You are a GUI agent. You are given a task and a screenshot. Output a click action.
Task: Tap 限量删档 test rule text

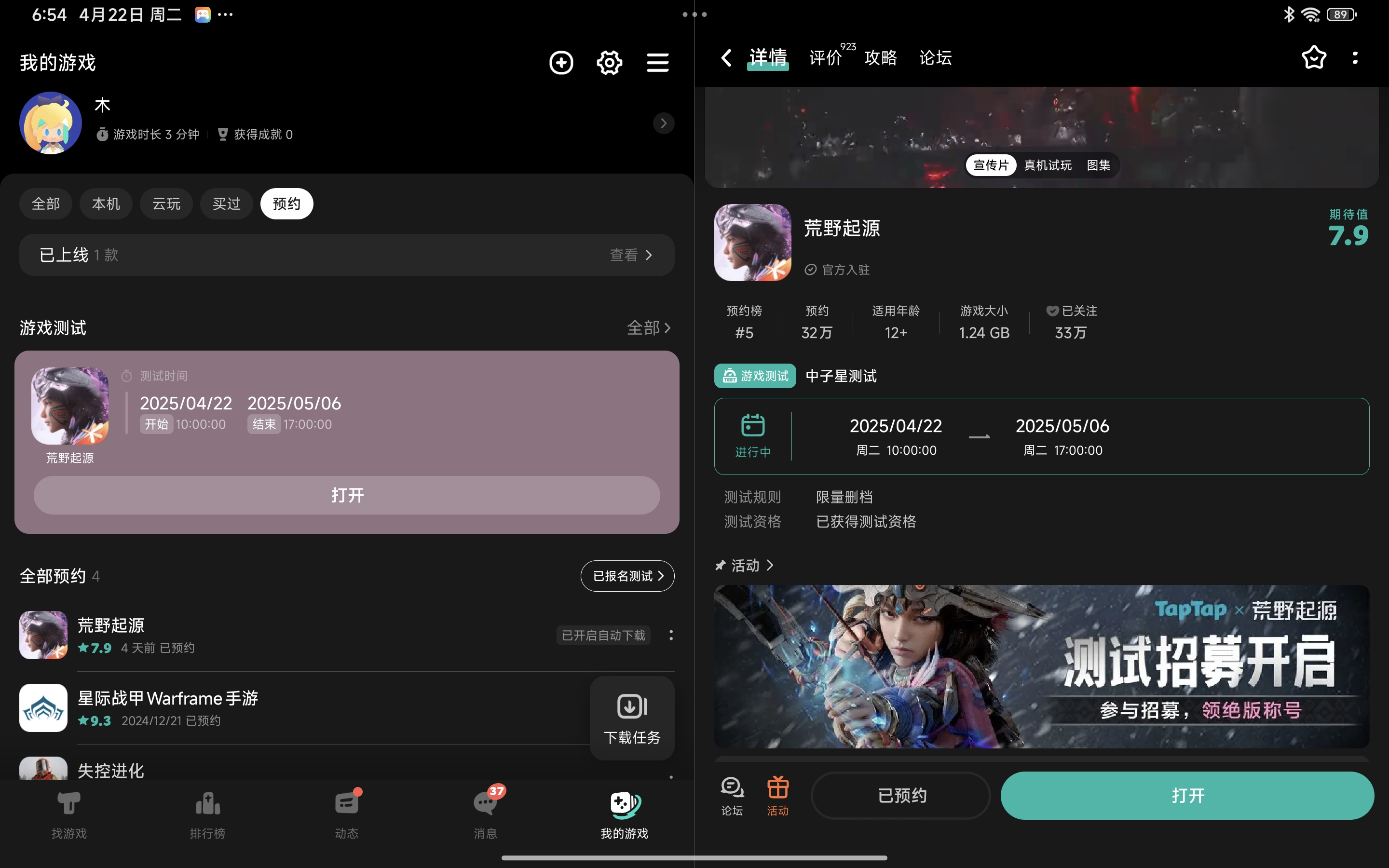coord(844,497)
